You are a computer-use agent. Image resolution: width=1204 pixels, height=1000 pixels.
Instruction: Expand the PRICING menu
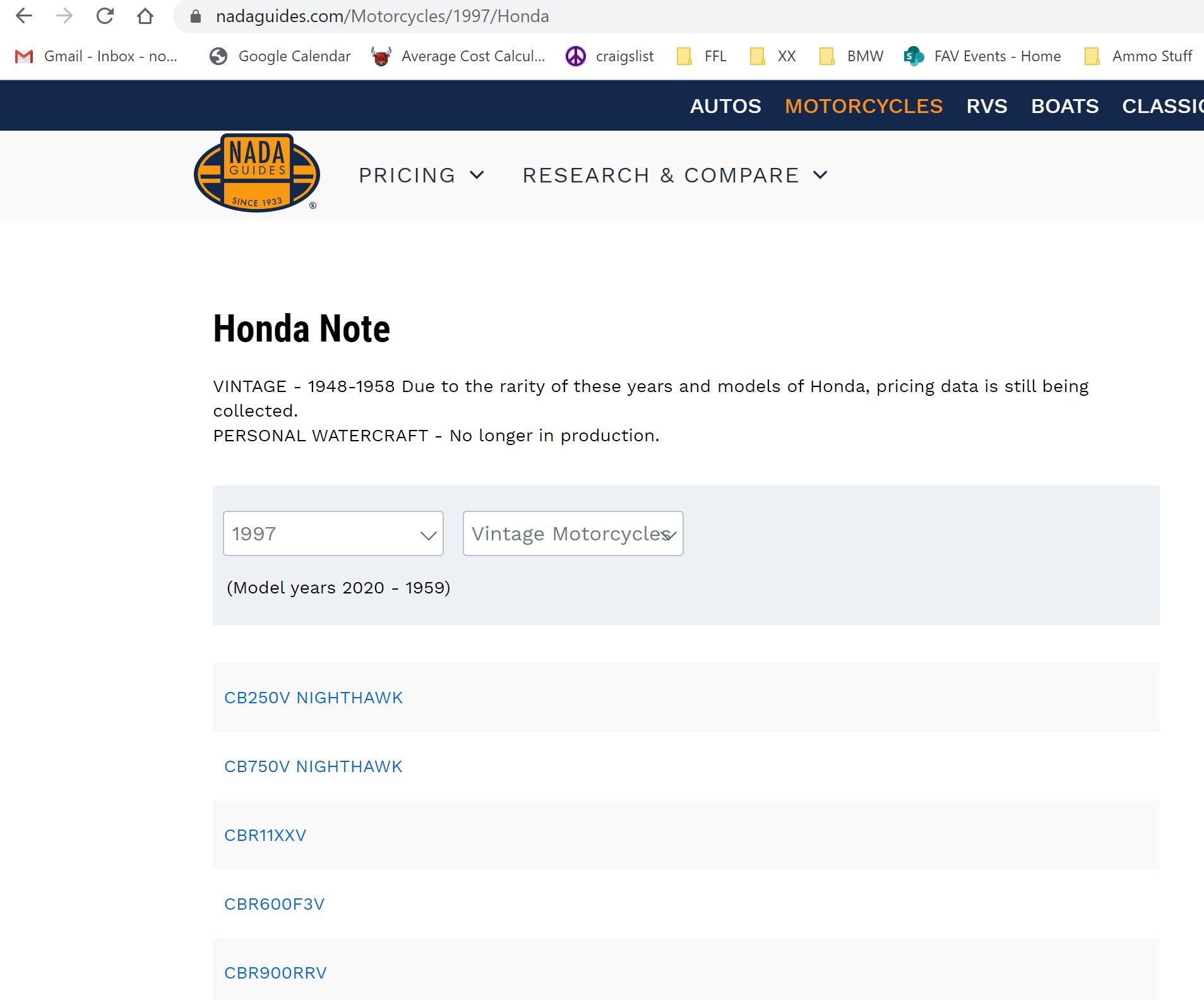tap(421, 175)
